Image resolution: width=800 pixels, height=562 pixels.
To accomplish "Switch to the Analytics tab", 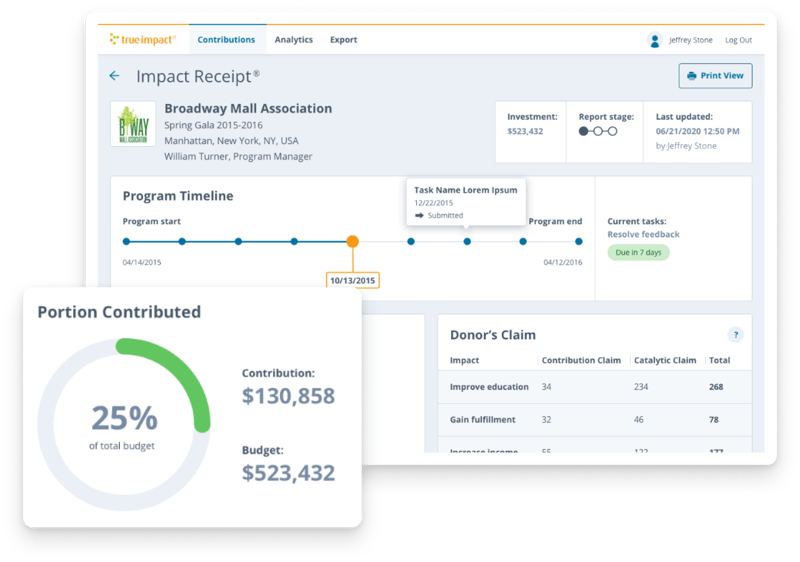I will coord(293,39).
